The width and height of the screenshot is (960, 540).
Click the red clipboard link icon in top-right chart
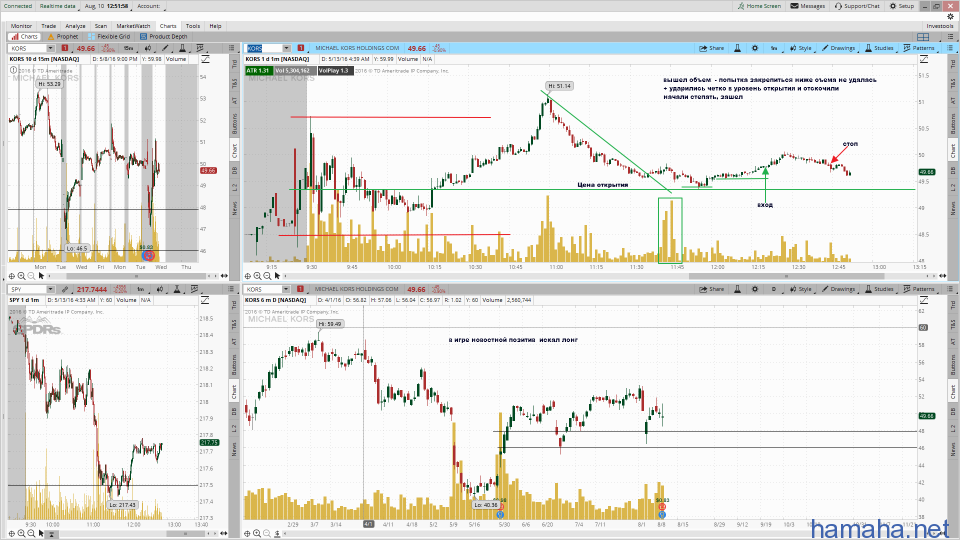(301, 48)
